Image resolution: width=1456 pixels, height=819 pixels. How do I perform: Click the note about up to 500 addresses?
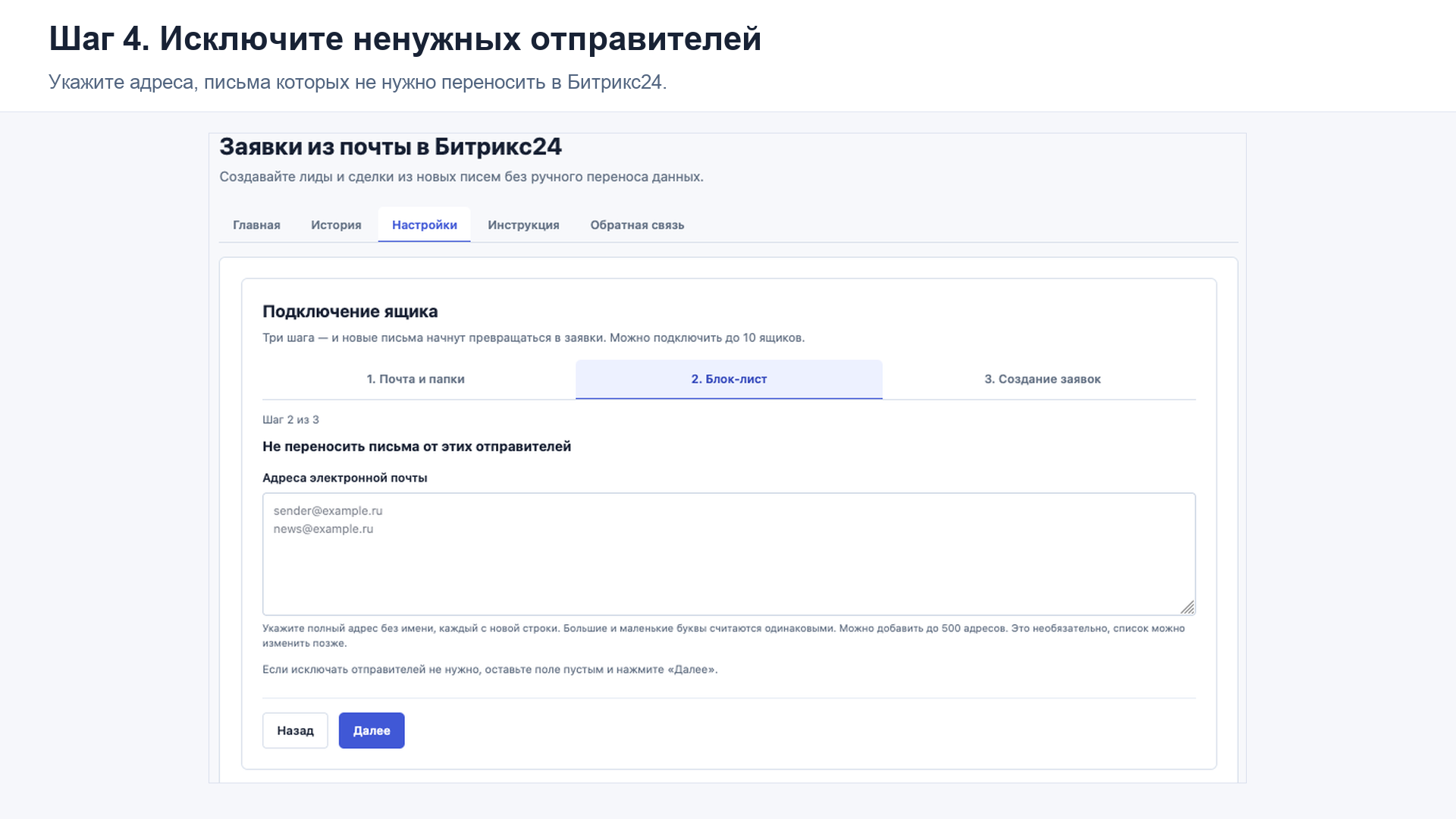[723, 635]
